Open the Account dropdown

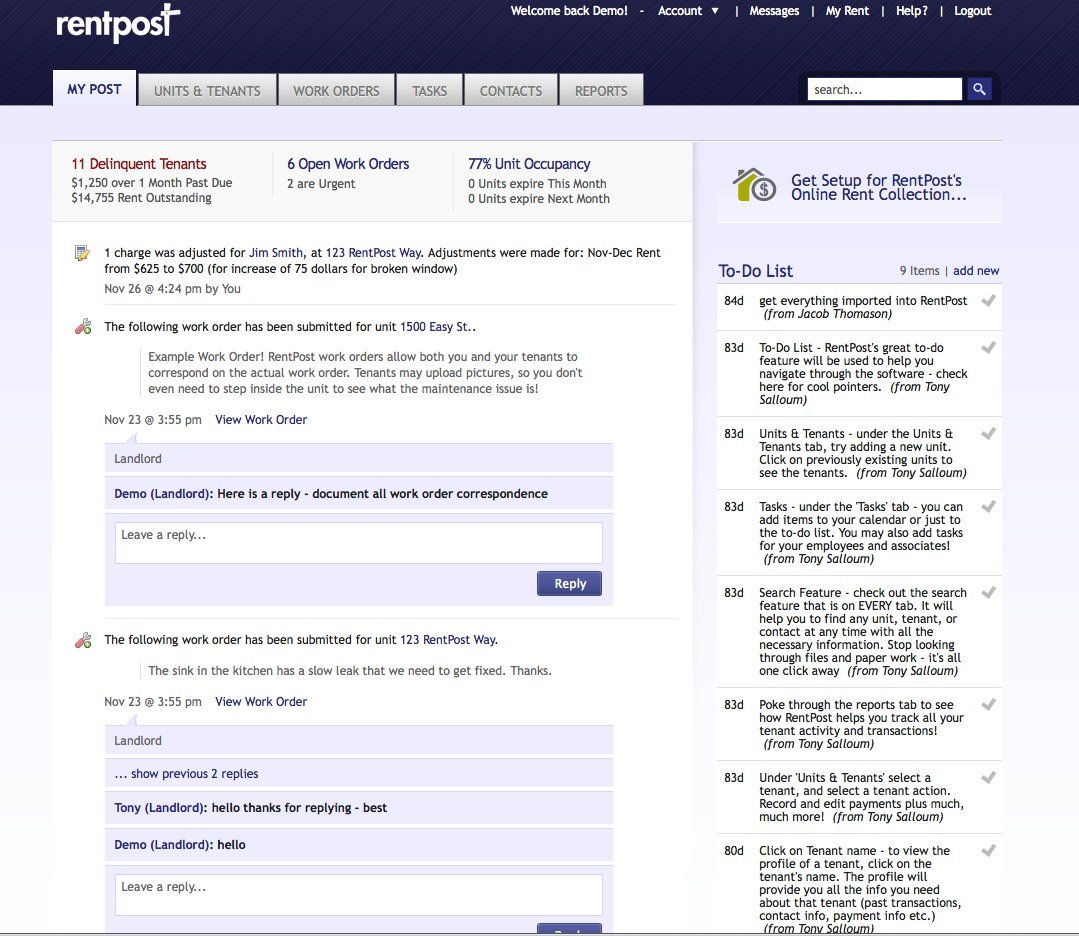[688, 11]
